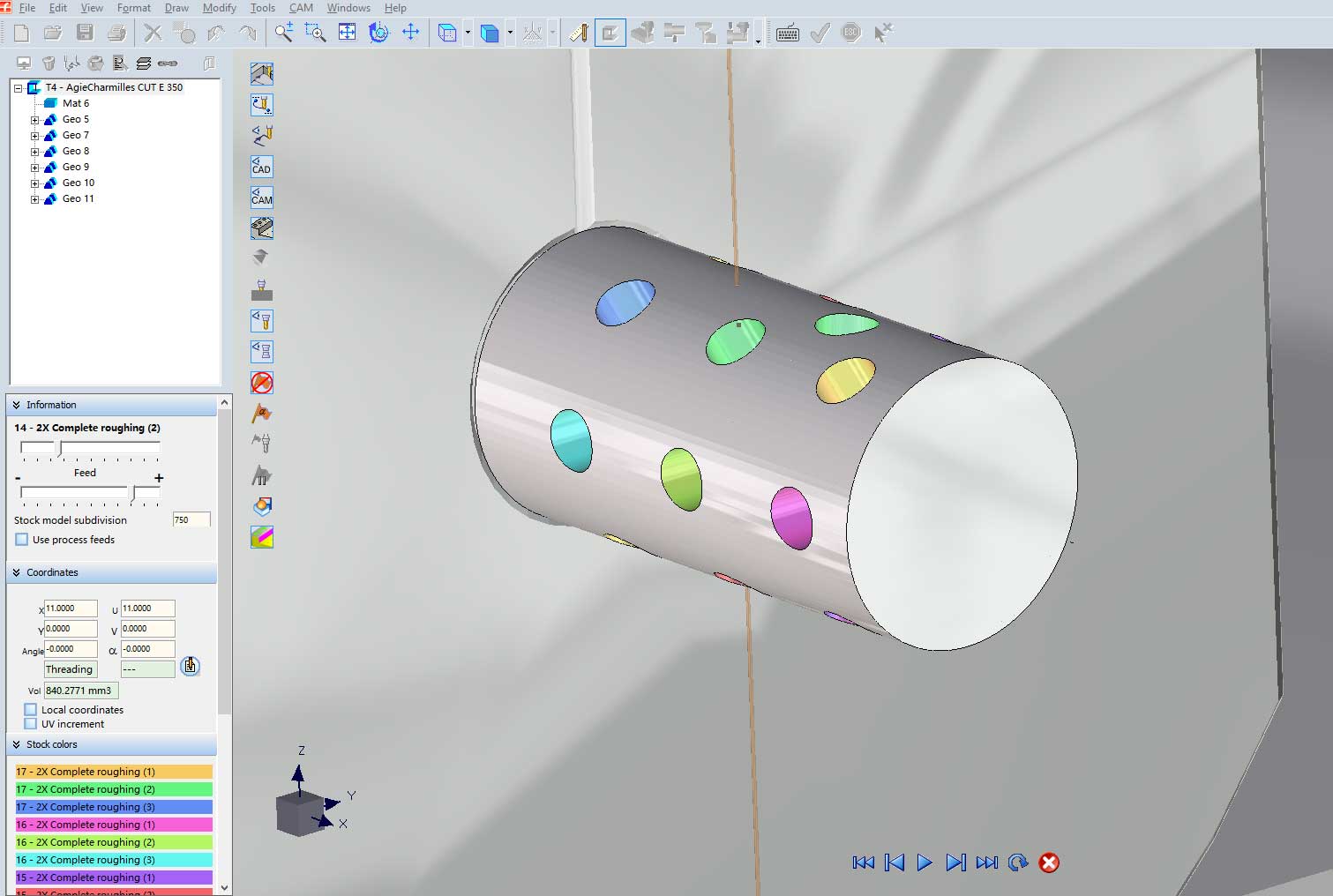Collapse the Stock colors section
This screenshot has width=1333, height=896.
[x=17, y=744]
